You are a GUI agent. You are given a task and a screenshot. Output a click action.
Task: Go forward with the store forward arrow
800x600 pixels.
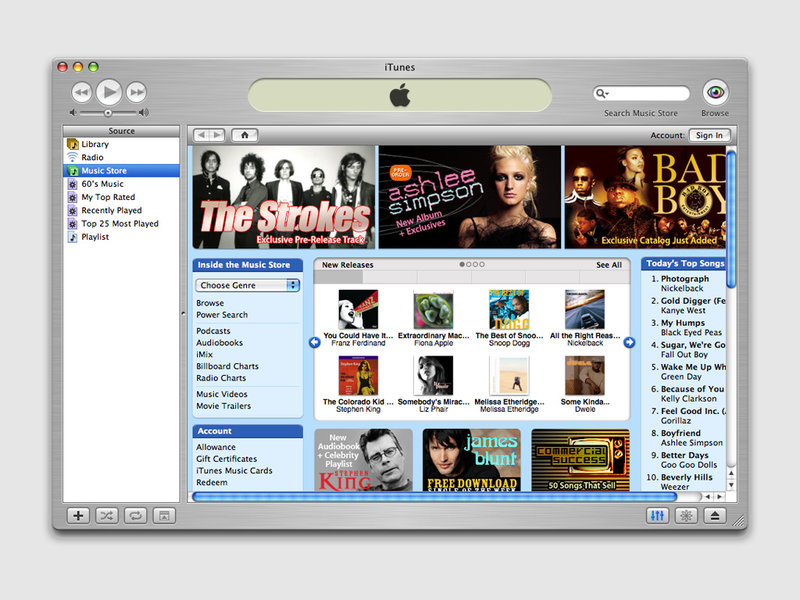(x=217, y=135)
